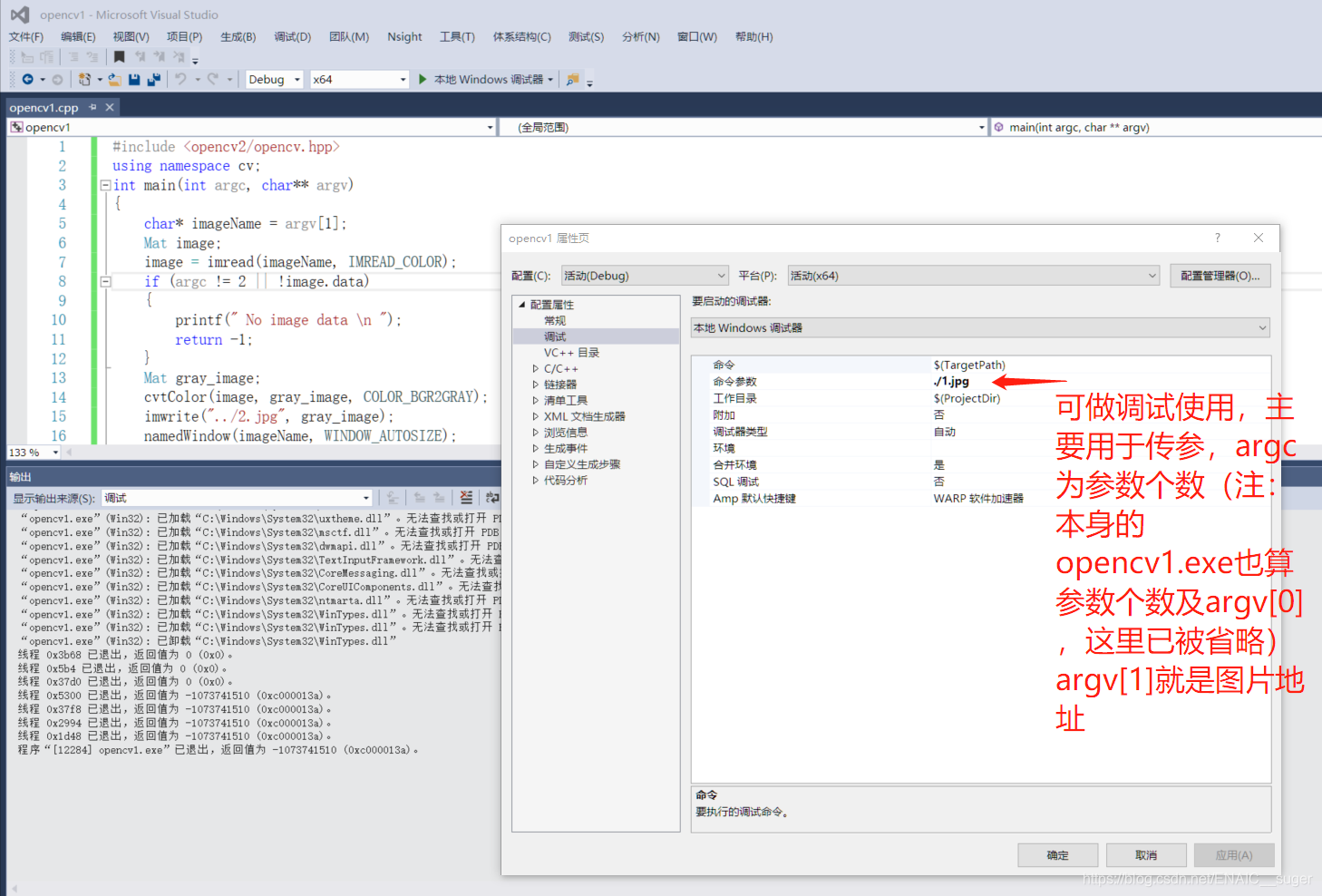Open the 编辑(E) menu

[78, 37]
